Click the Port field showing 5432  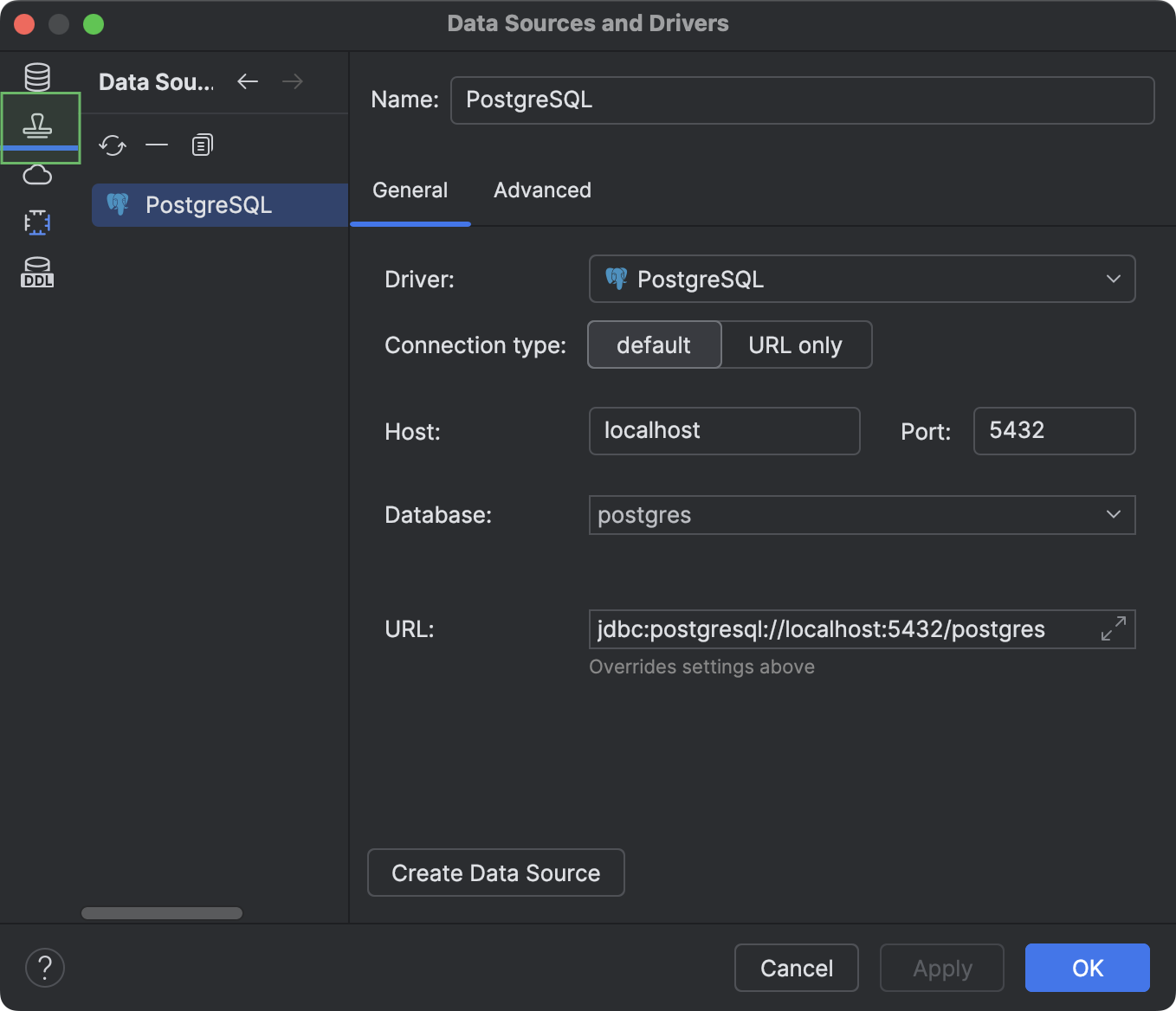(1055, 431)
